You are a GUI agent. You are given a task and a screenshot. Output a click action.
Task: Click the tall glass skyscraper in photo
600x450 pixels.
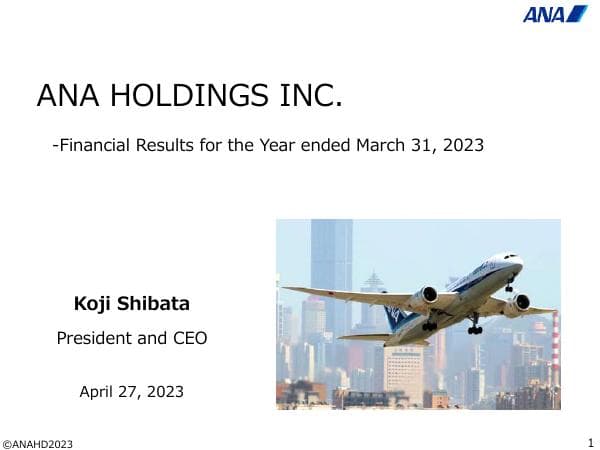coord(331,265)
